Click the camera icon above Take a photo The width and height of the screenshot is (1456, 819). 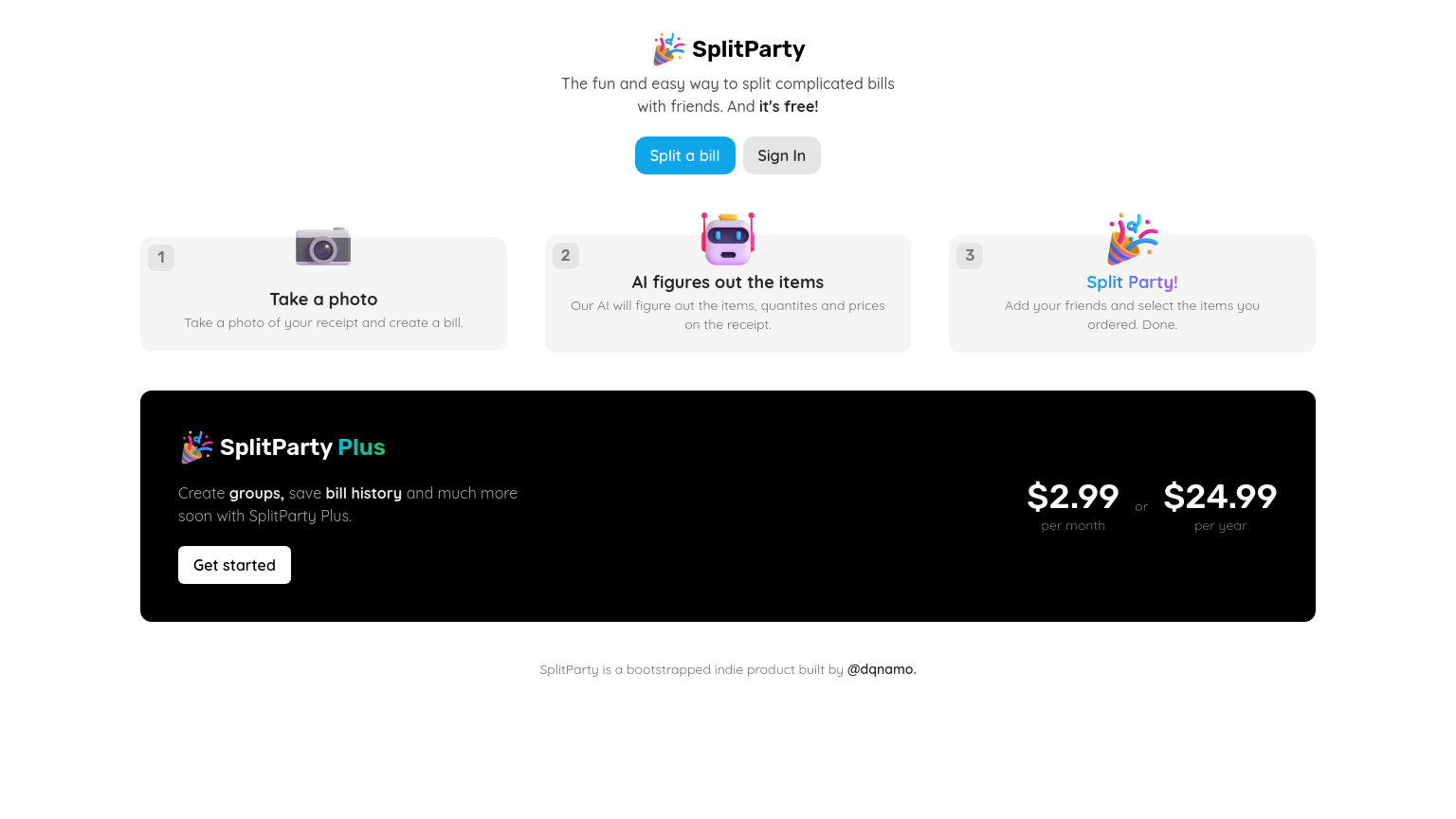point(323,247)
